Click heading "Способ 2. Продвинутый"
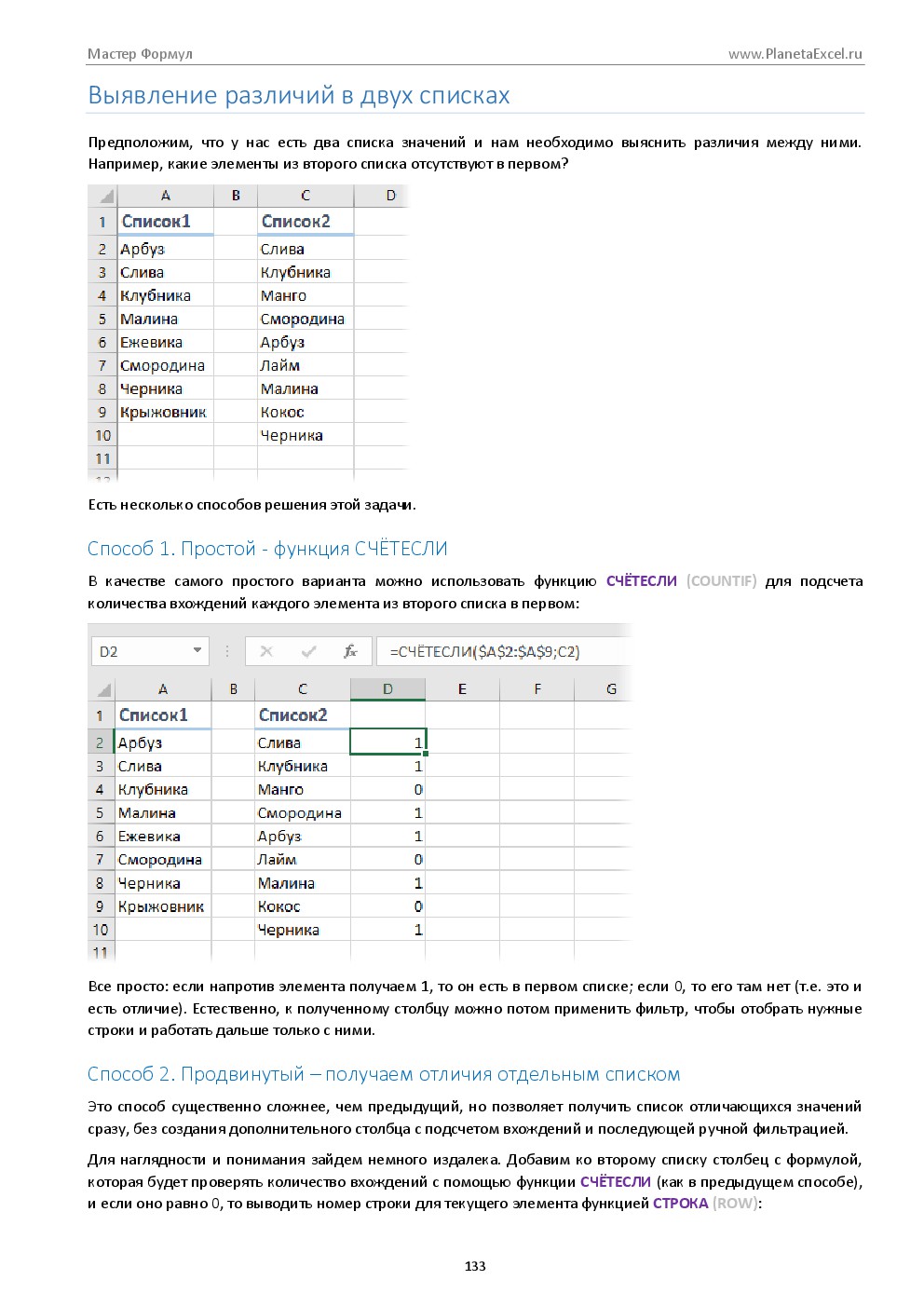 click(x=196, y=1074)
